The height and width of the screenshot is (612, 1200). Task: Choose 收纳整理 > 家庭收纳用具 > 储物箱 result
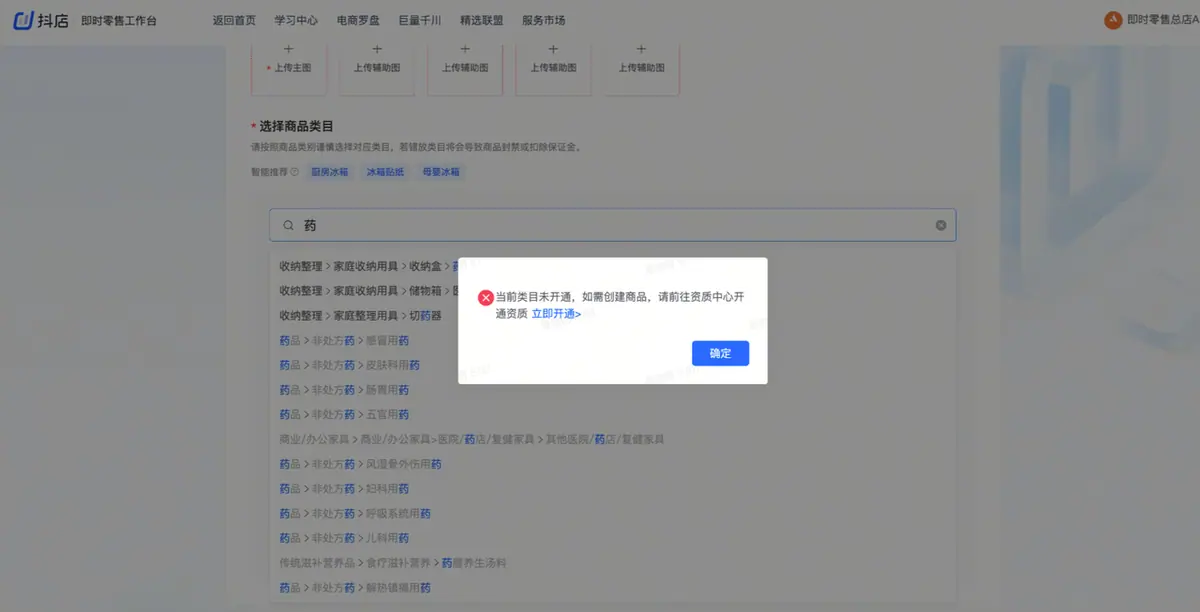[368, 291]
